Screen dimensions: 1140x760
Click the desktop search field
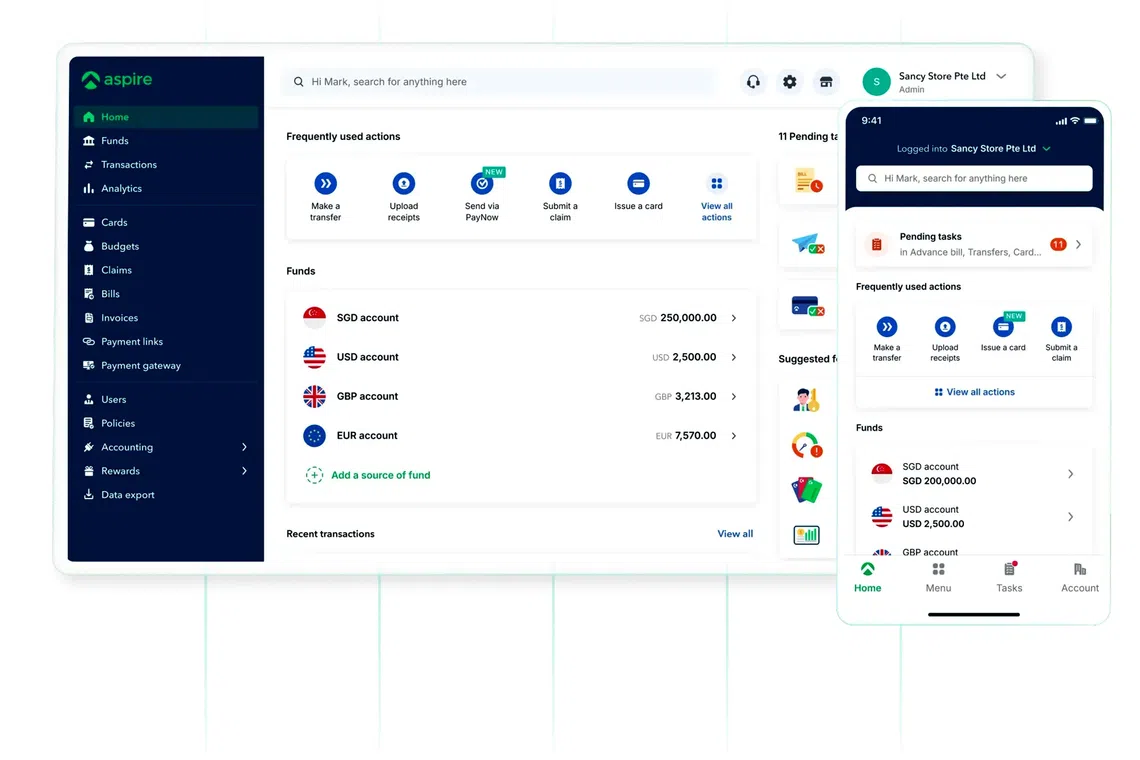point(500,82)
